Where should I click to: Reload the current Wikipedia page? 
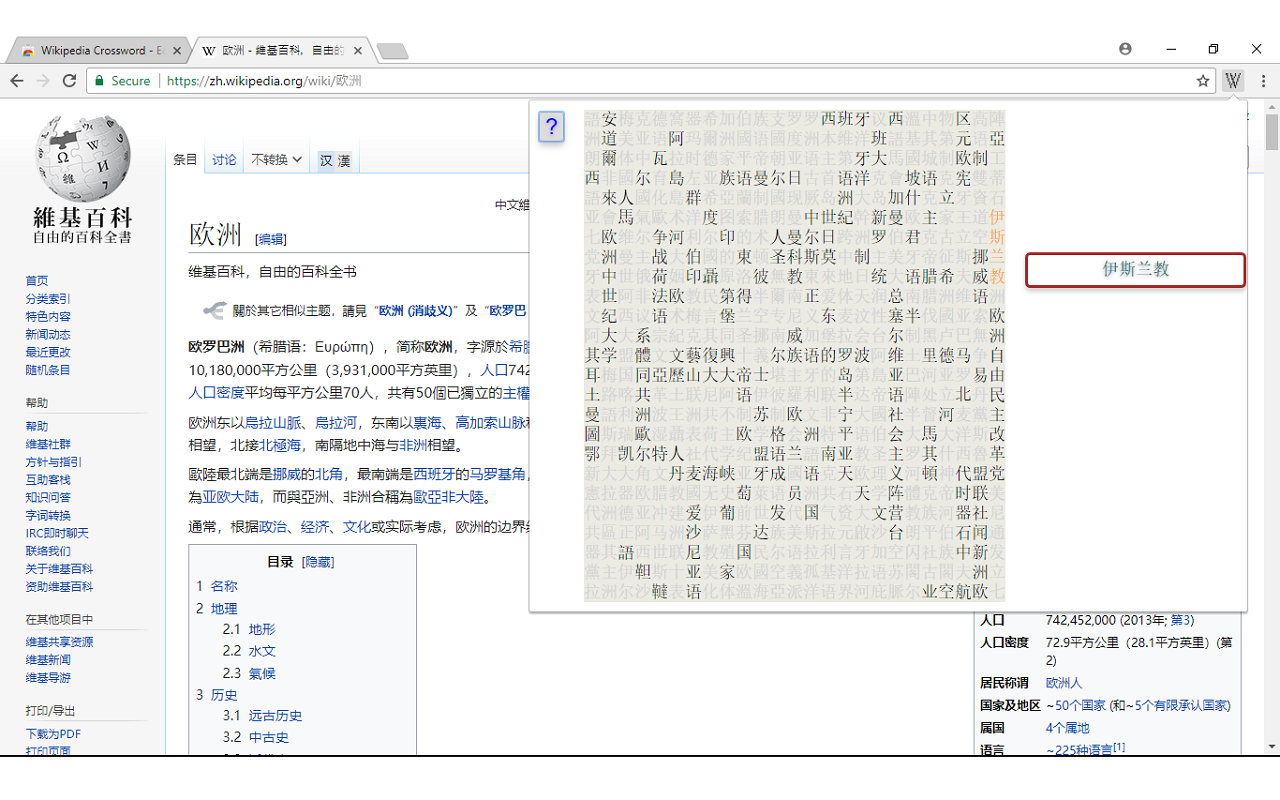pos(68,80)
